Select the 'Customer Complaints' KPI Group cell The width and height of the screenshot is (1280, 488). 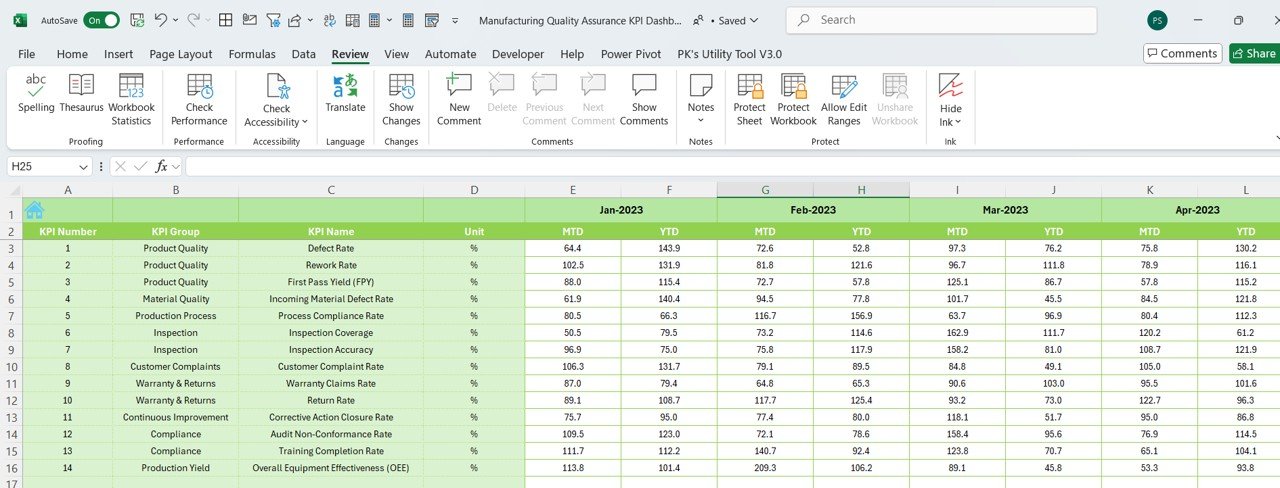(176, 366)
